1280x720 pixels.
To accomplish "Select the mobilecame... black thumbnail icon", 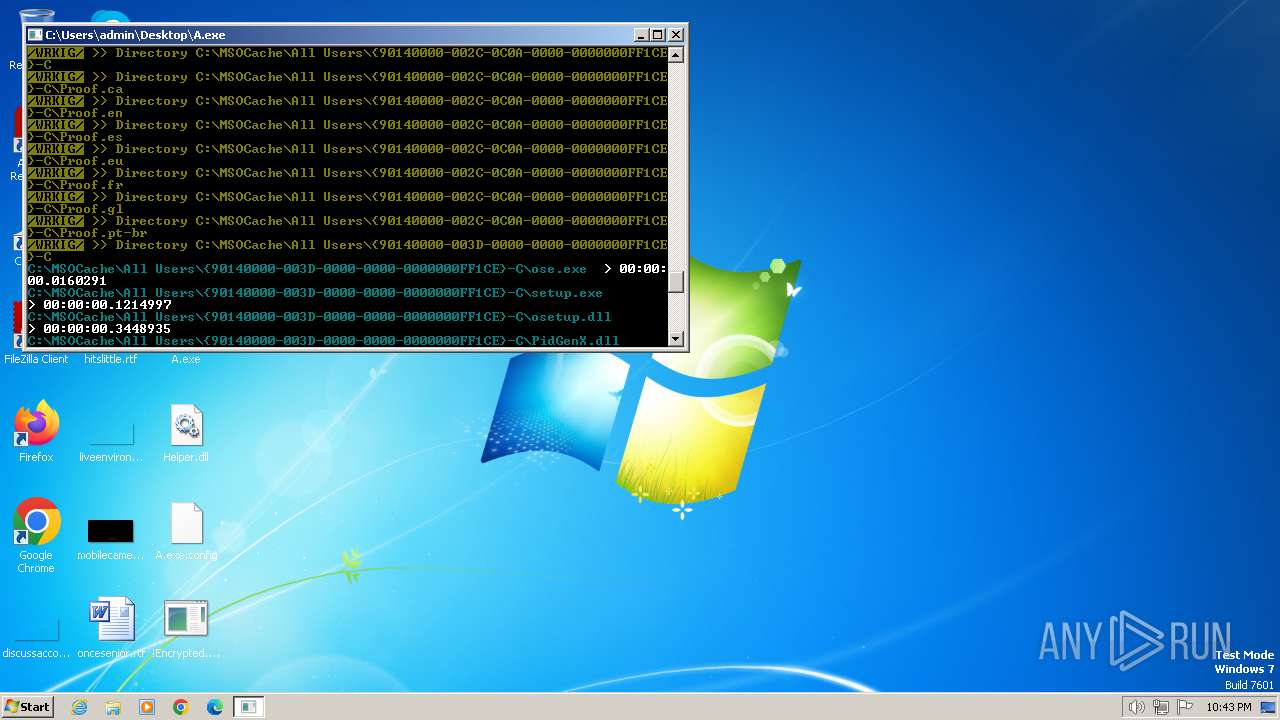I will (x=111, y=530).
